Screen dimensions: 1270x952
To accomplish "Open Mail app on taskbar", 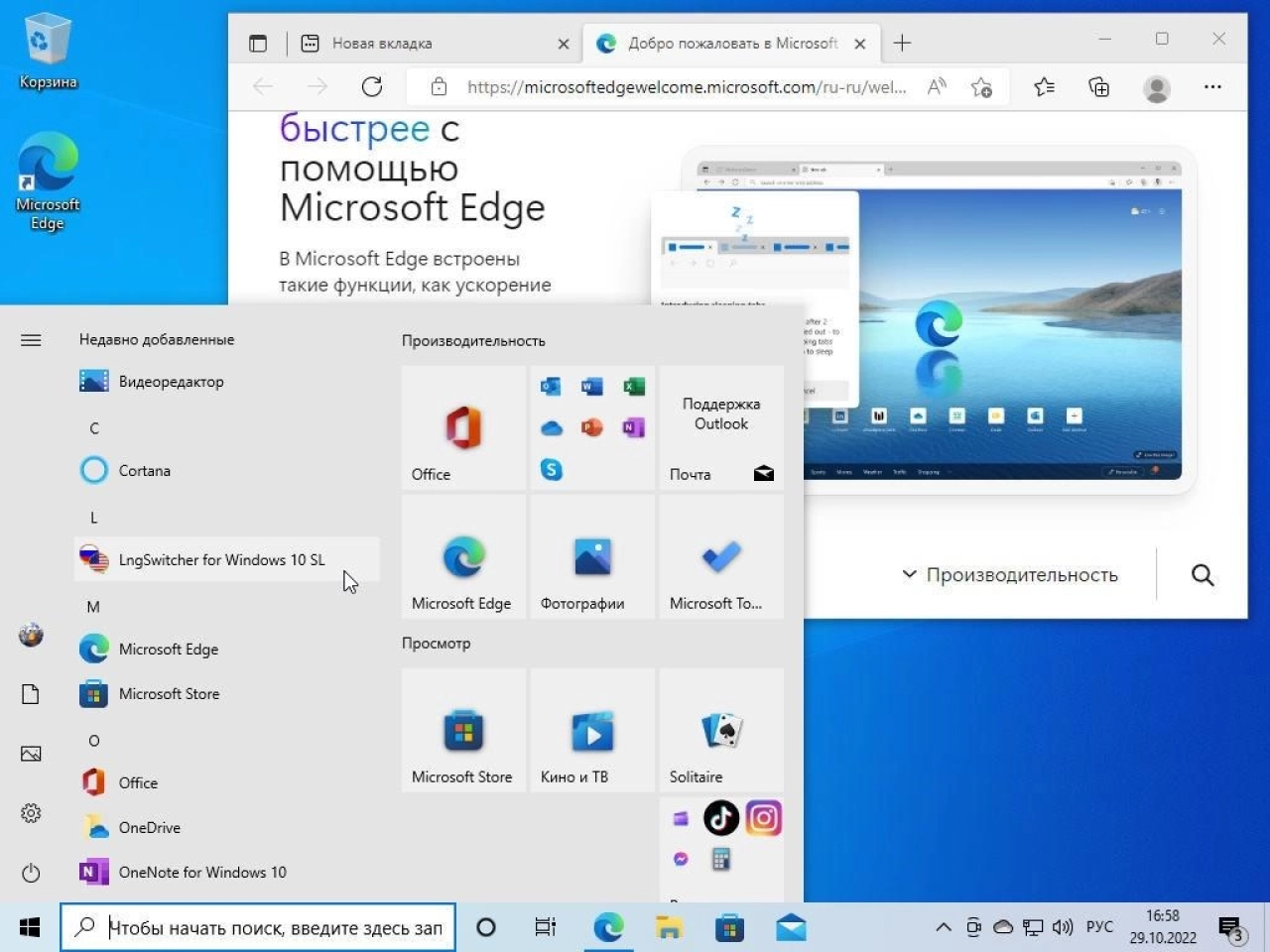I will (791, 927).
